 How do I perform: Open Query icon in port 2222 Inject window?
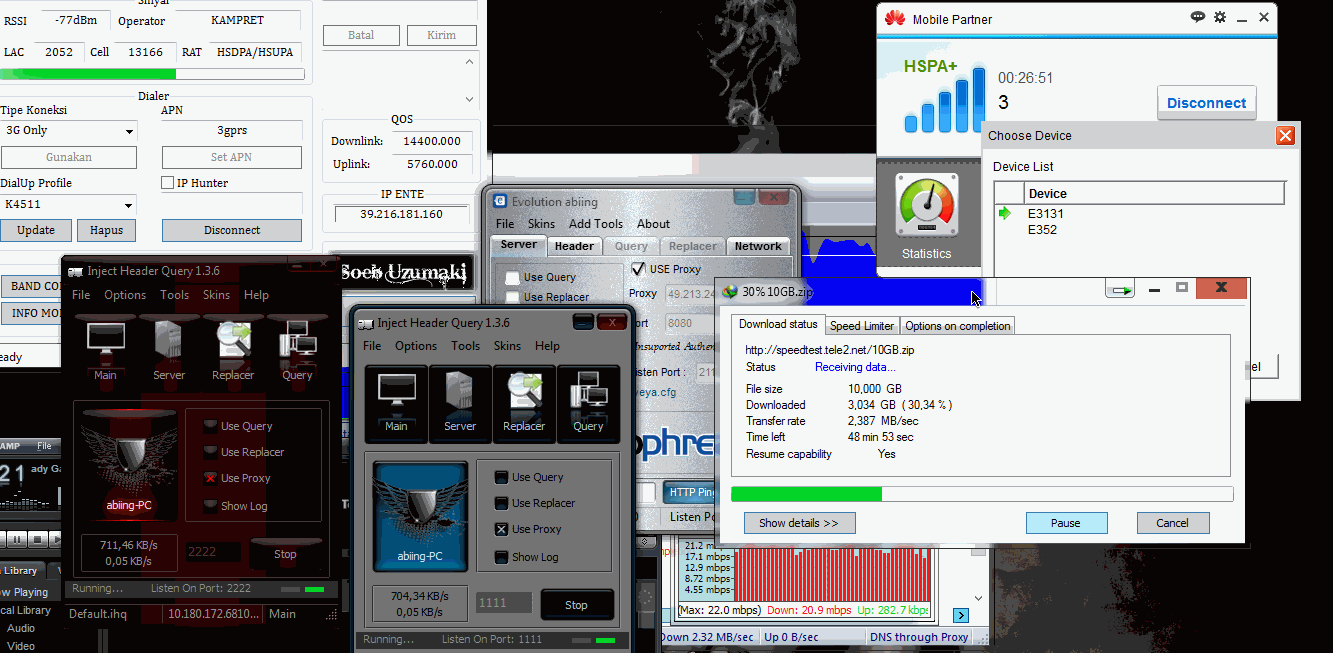pyautogui.click(x=297, y=346)
